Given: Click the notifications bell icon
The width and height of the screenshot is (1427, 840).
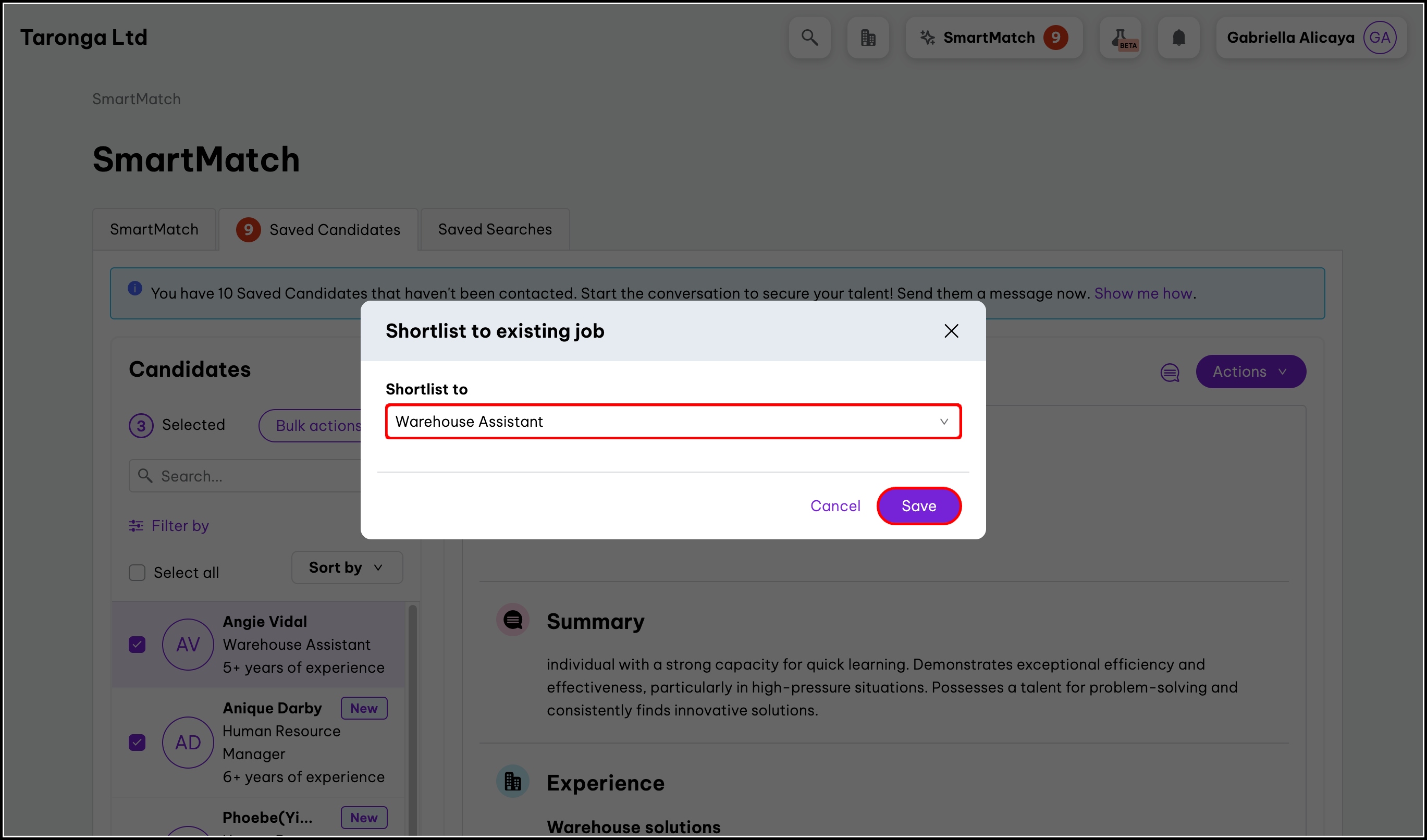Looking at the screenshot, I should point(1178,38).
